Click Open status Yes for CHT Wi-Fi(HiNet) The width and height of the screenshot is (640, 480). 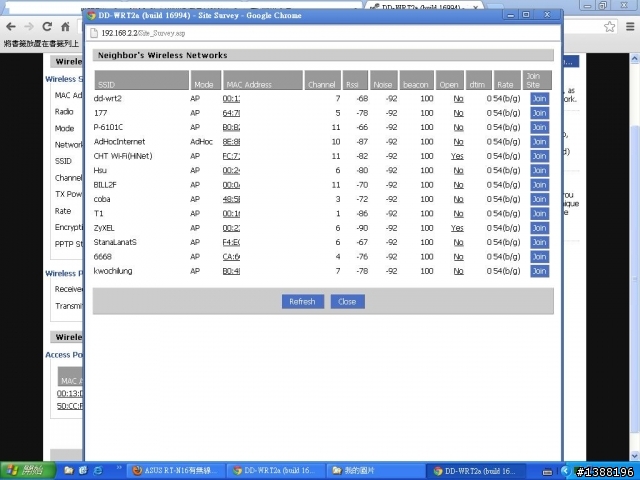point(457,156)
